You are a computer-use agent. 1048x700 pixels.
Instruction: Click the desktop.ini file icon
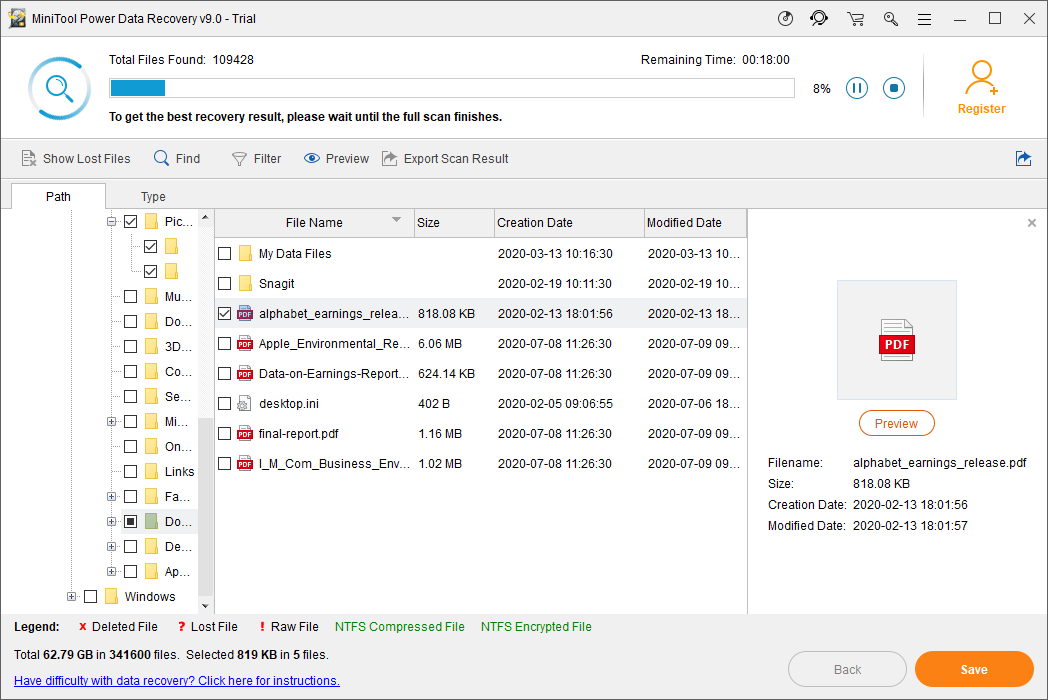pyautogui.click(x=245, y=404)
